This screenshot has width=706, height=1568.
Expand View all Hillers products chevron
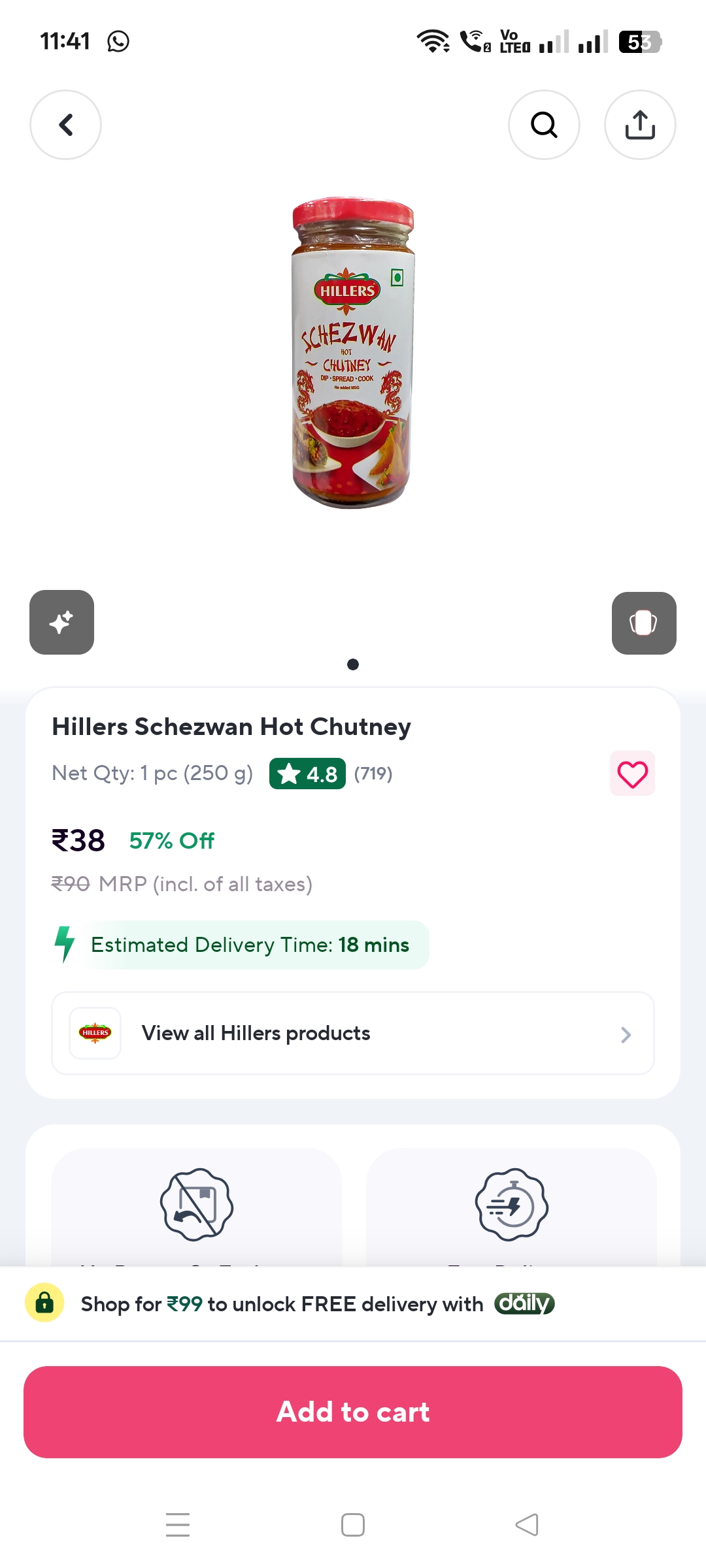pyautogui.click(x=626, y=1034)
